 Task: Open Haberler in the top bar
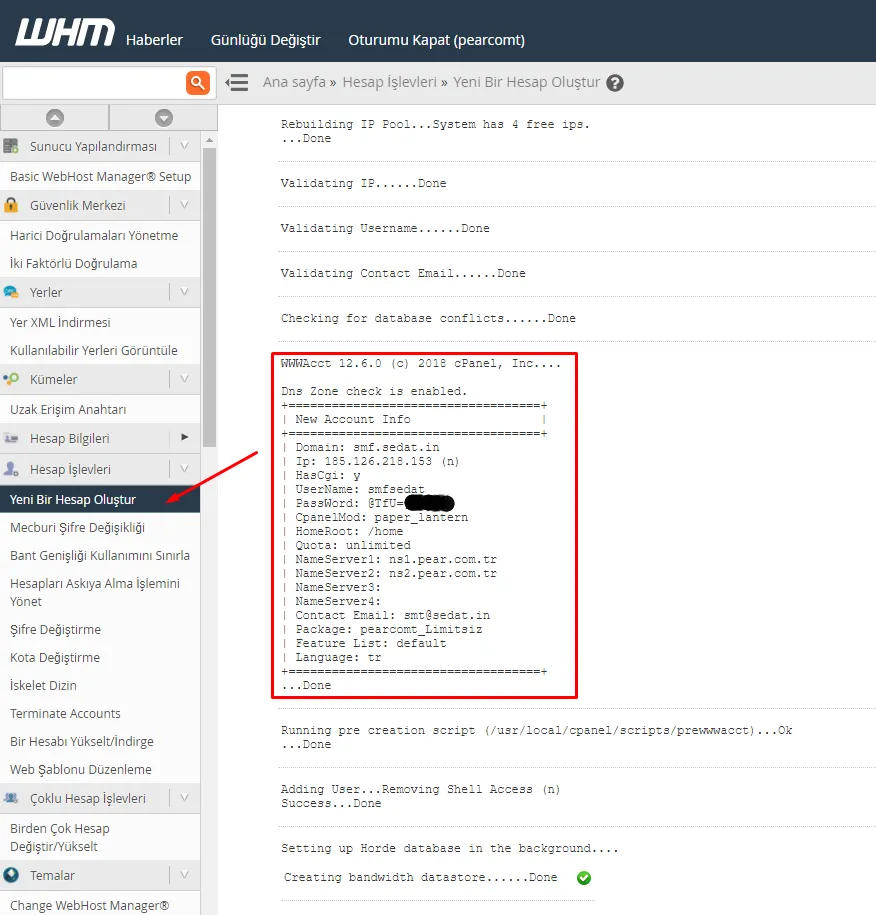pyautogui.click(x=154, y=40)
